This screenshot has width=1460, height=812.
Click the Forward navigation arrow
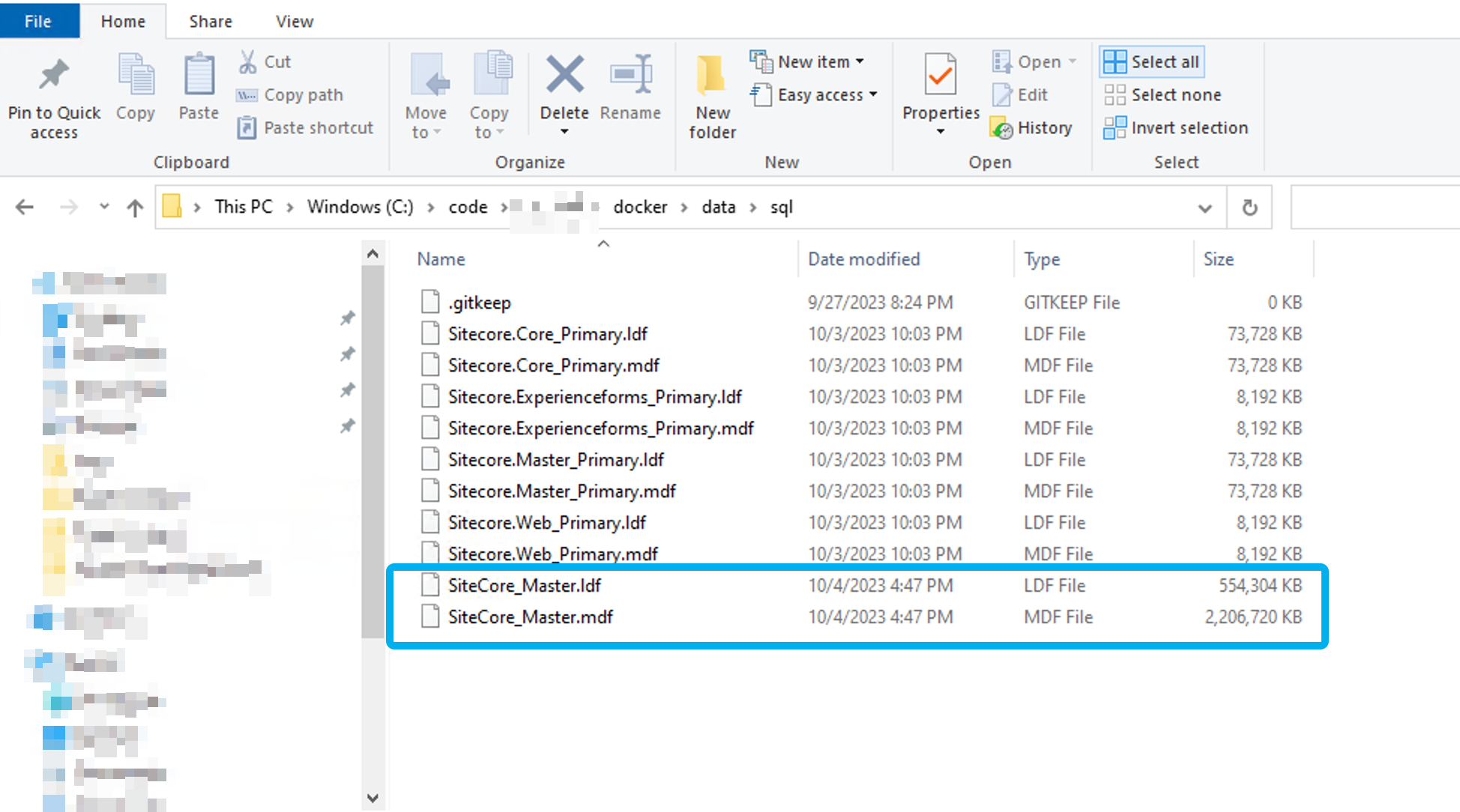68,207
